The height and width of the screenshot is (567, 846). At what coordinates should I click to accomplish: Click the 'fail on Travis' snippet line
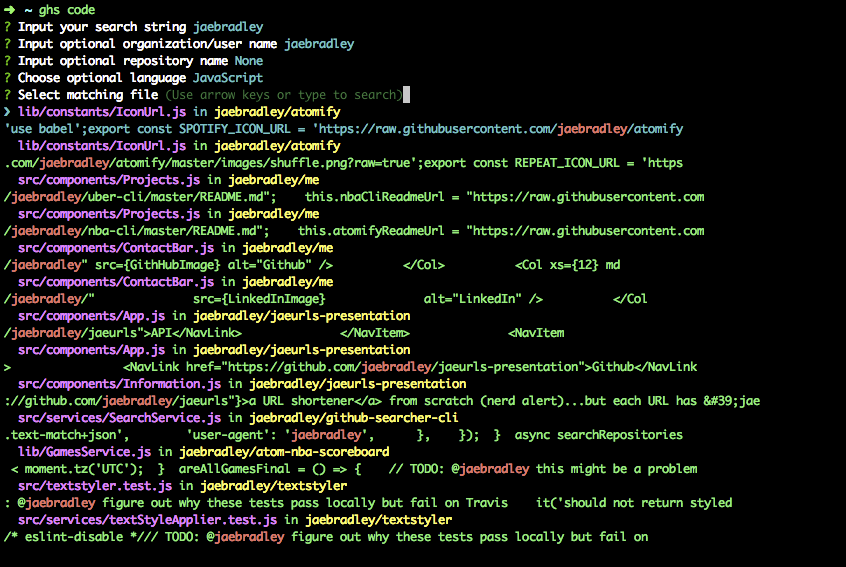point(369,503)
